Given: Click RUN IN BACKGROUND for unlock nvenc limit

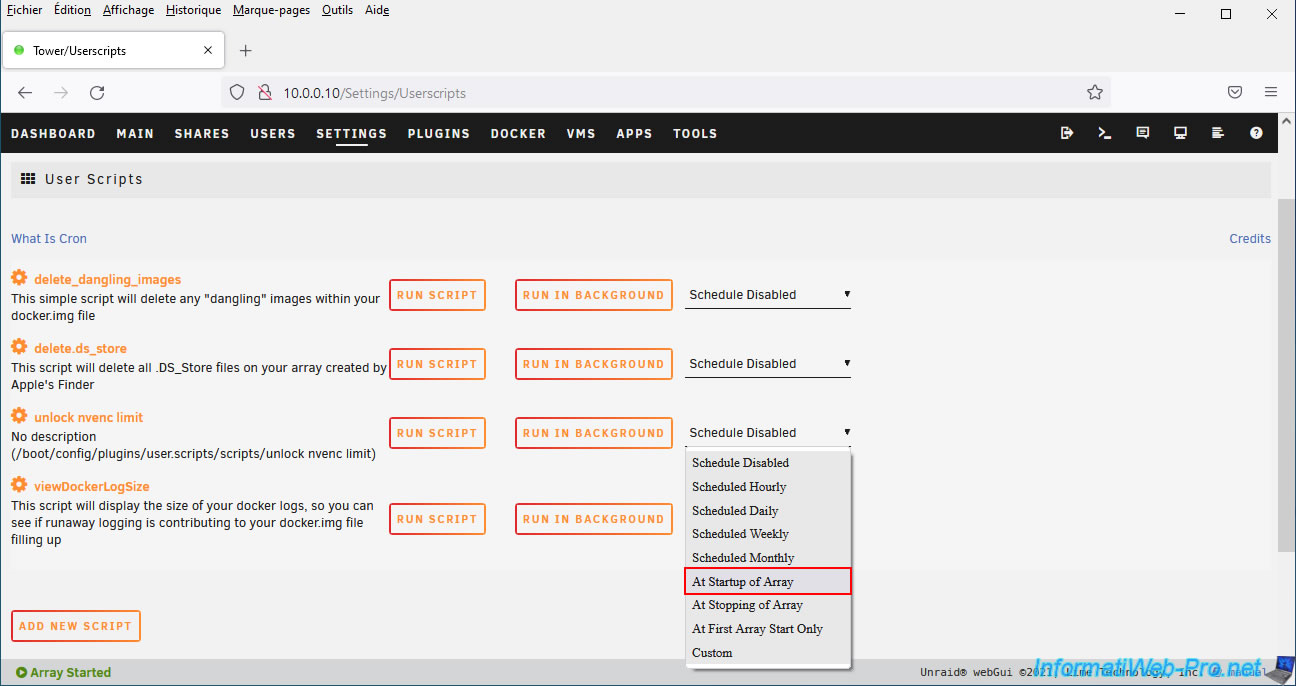Looking at the screenshot, I should pos(593,433).
